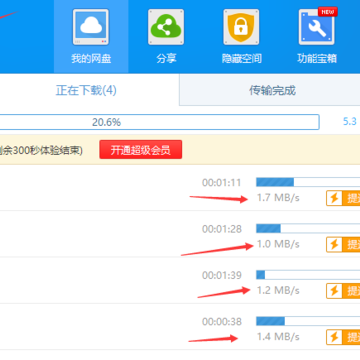360x360 pixels.
Task: Select the 1.4 MB/s speed text
Action: 278,337
